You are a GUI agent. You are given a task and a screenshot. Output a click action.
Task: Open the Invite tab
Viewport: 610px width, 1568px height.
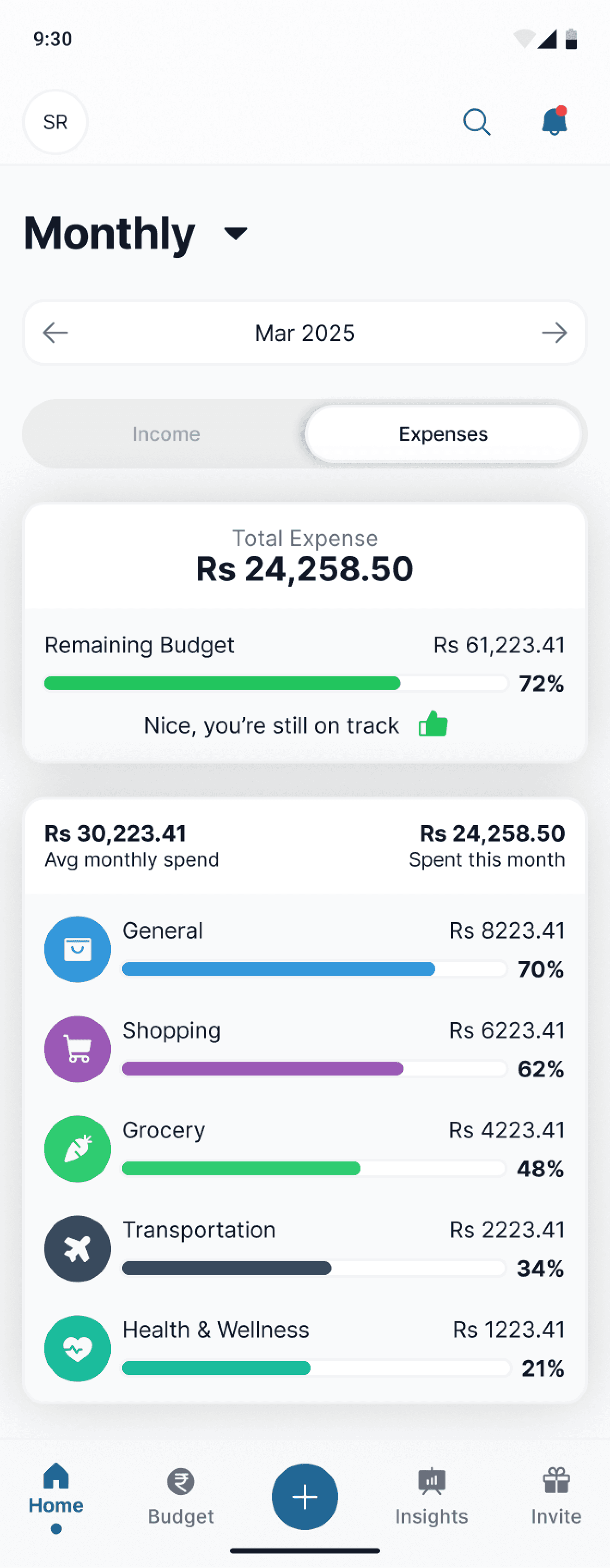click(x=556, y=1496)
